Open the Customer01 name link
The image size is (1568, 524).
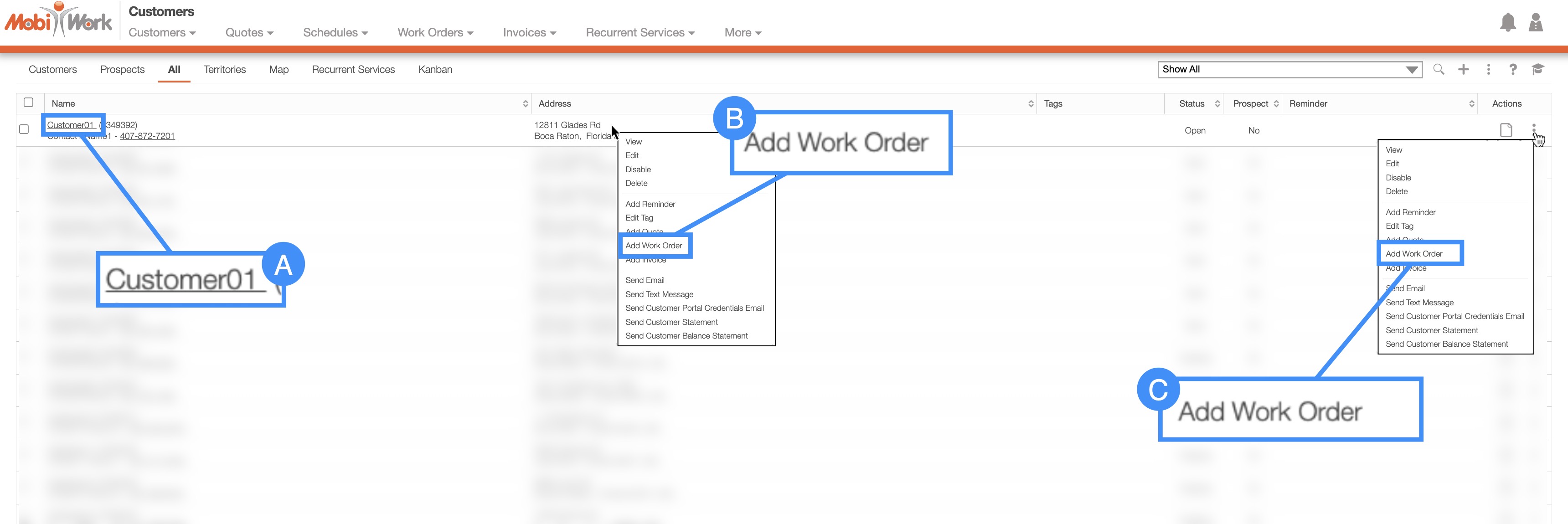(x=70, y=125)
